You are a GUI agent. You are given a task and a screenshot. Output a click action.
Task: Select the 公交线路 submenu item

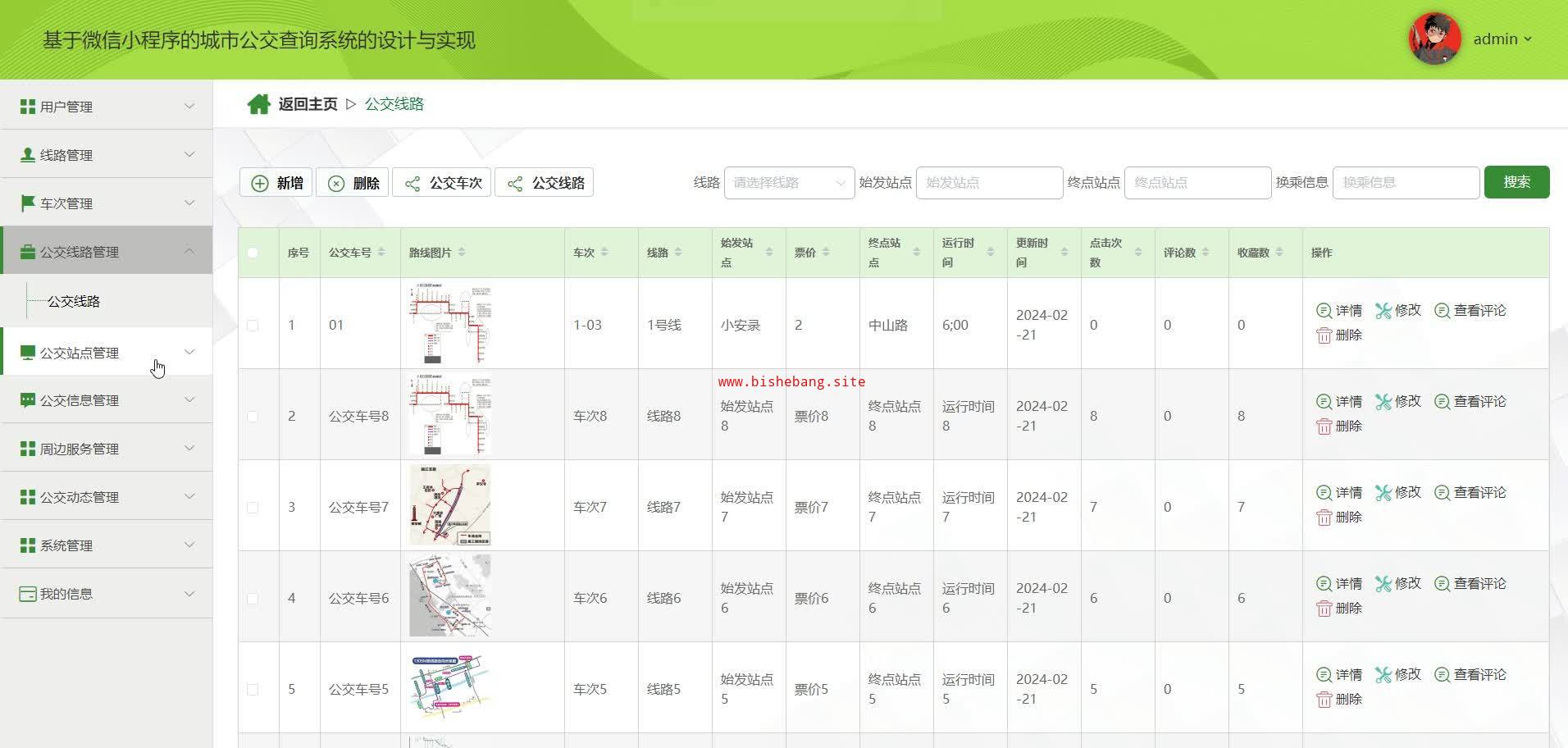(x=74, y=302)
